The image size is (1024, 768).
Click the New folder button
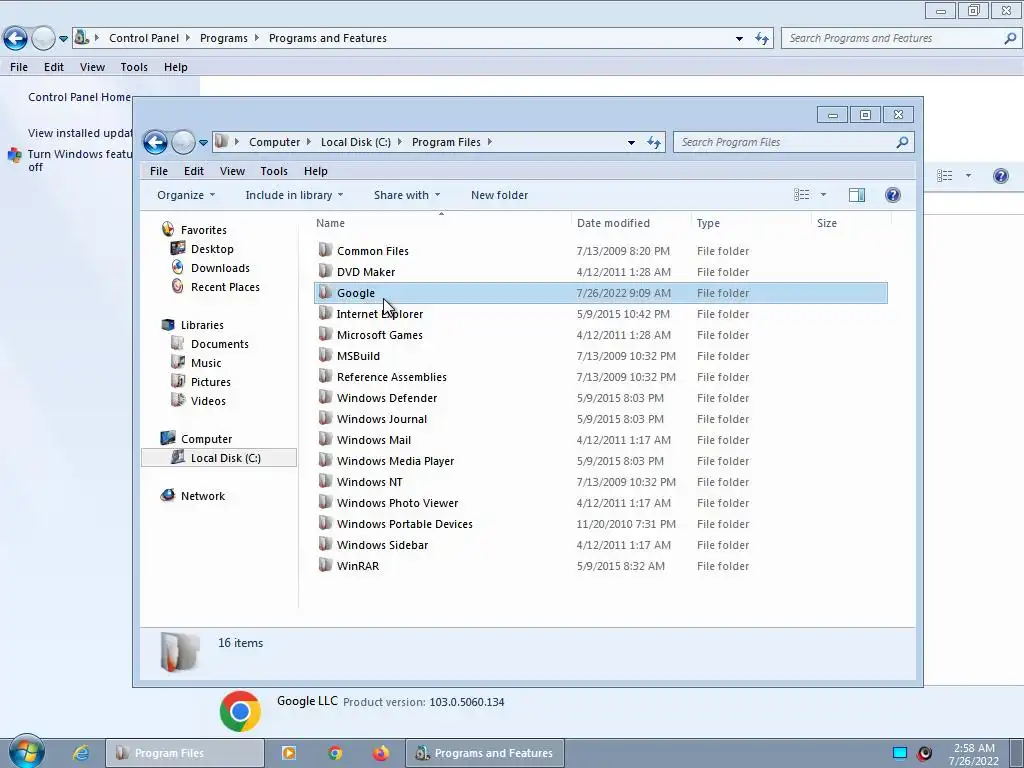(499, 195)
